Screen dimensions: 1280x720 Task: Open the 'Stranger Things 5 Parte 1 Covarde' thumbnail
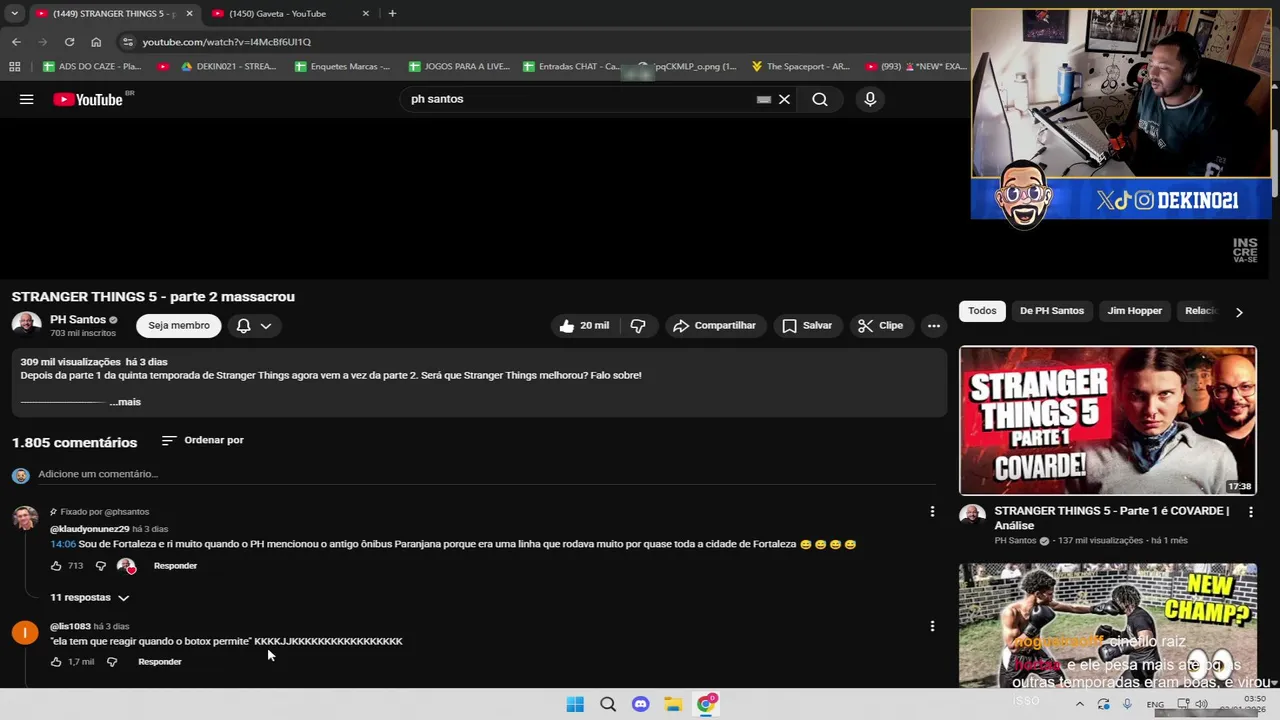[1108, 421]
